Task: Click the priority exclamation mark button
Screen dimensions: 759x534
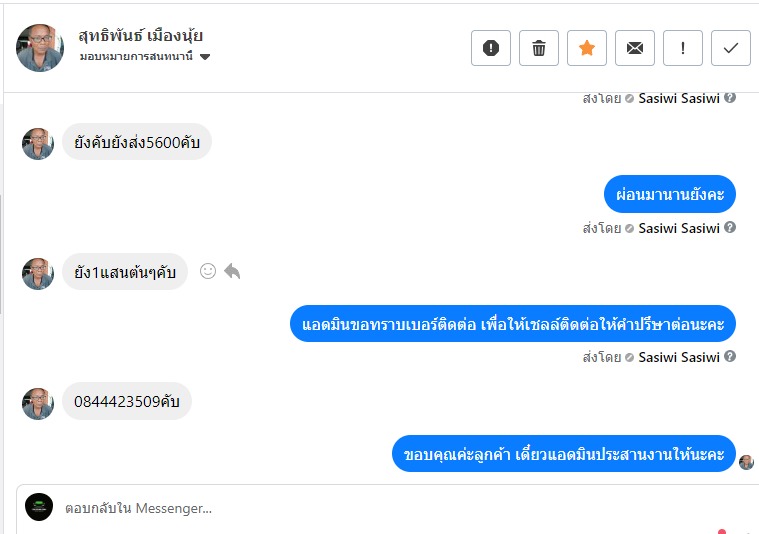Action: click(683, 48)
